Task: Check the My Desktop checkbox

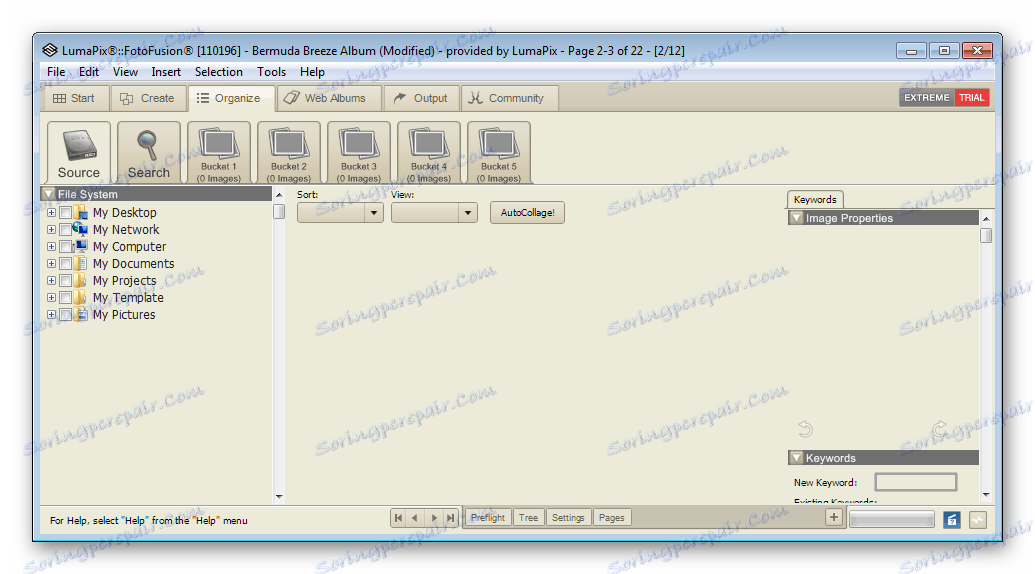Action: (65, 212)
